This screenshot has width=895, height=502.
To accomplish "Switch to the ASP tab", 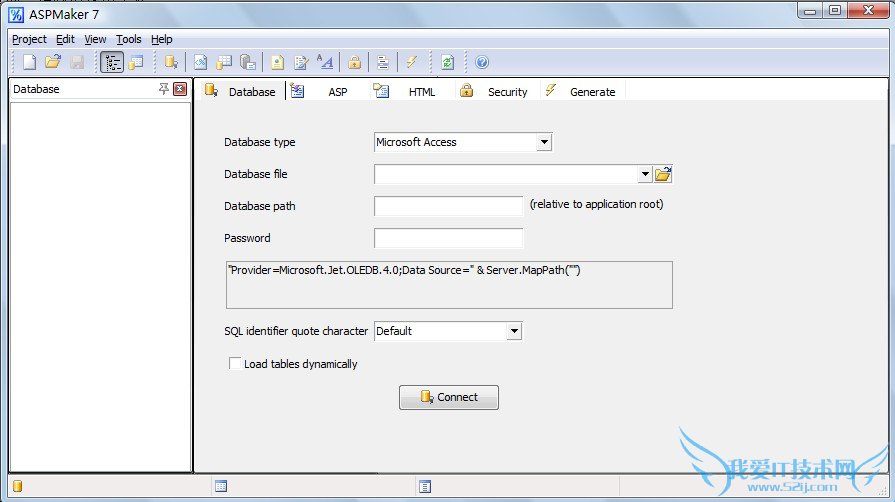I will click(x=326, y=91).
